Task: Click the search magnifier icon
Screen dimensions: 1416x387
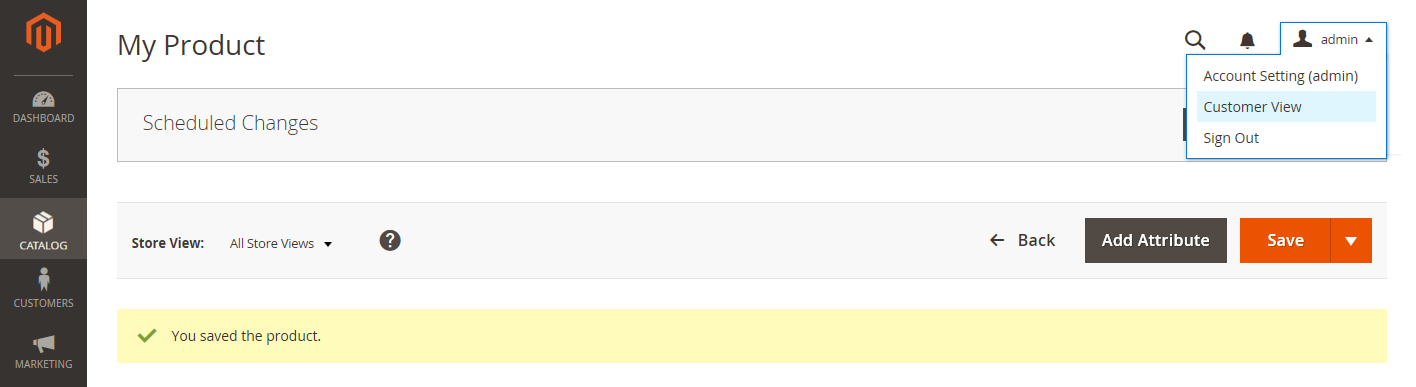Action: [1195, 40]
